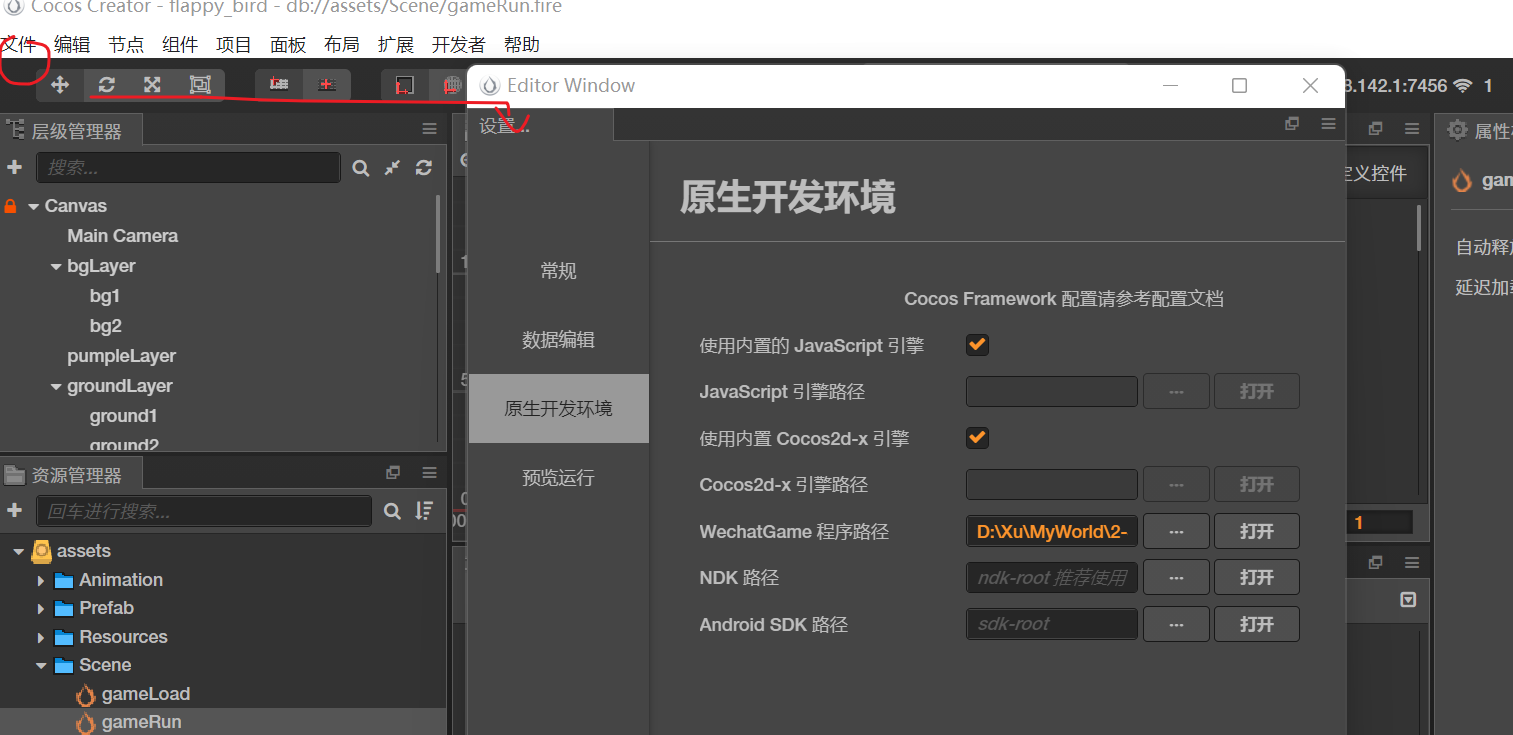Screen dimensions: 1513x735
Task: Add a new node in 层级管理器
Action: pyautogui.click(x=14, y=167)
